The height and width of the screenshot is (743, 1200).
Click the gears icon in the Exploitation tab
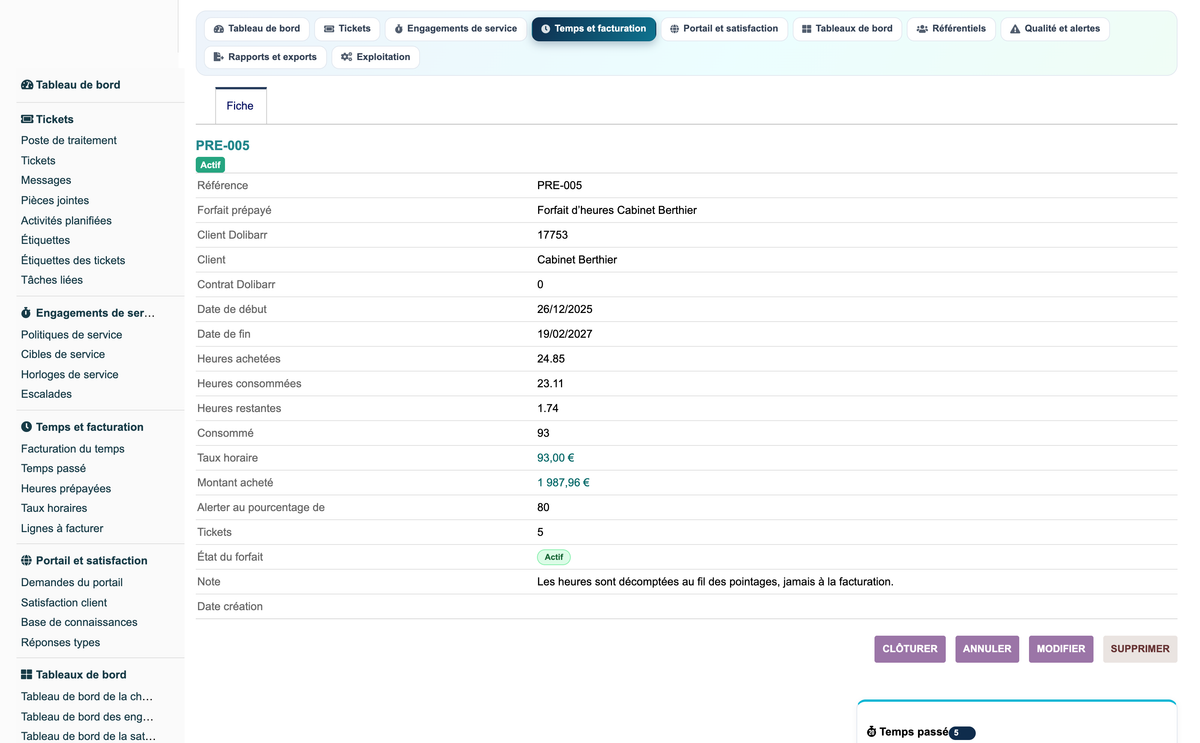346,57
